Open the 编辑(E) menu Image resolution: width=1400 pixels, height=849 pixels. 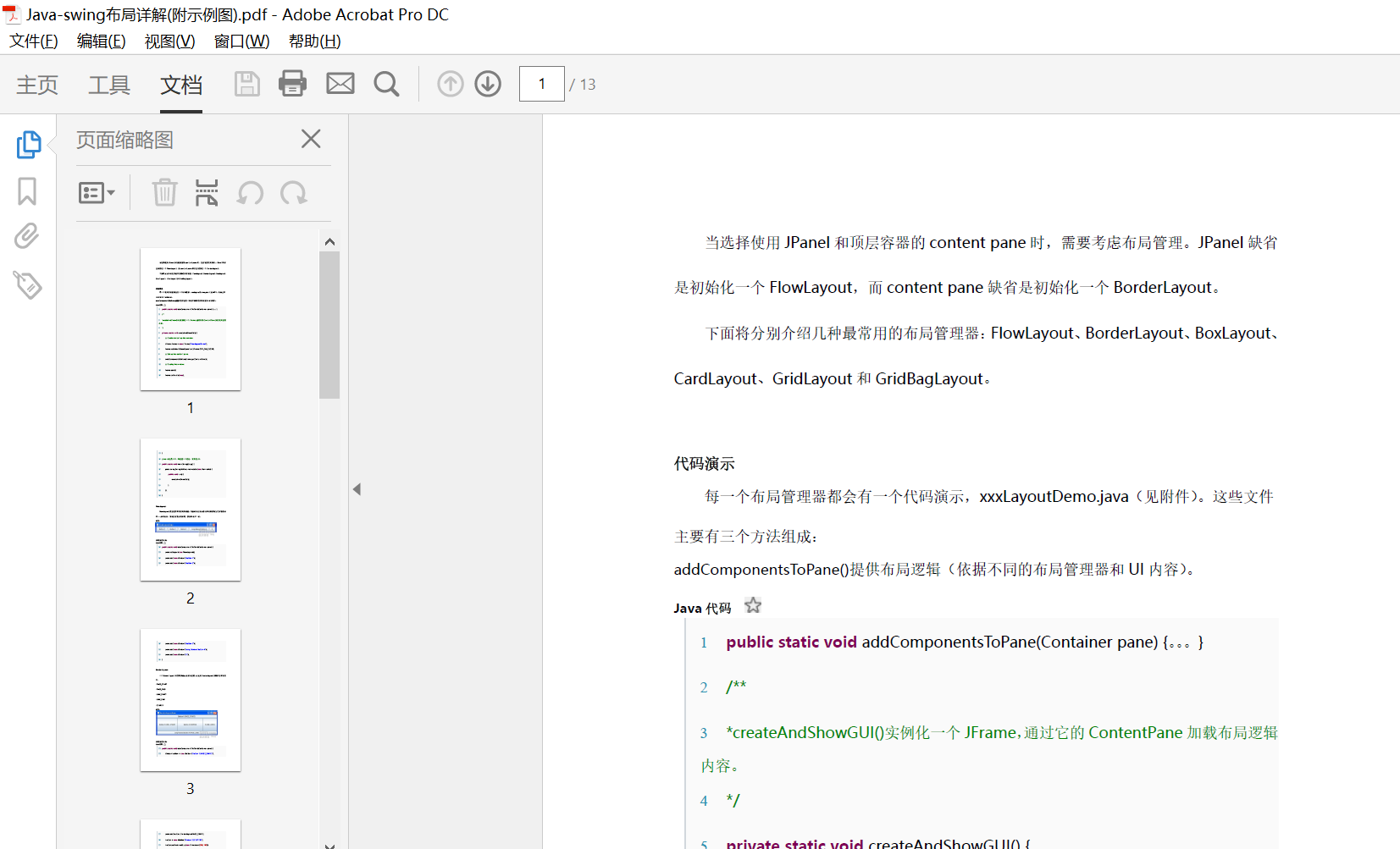click(x=102, y=41)
